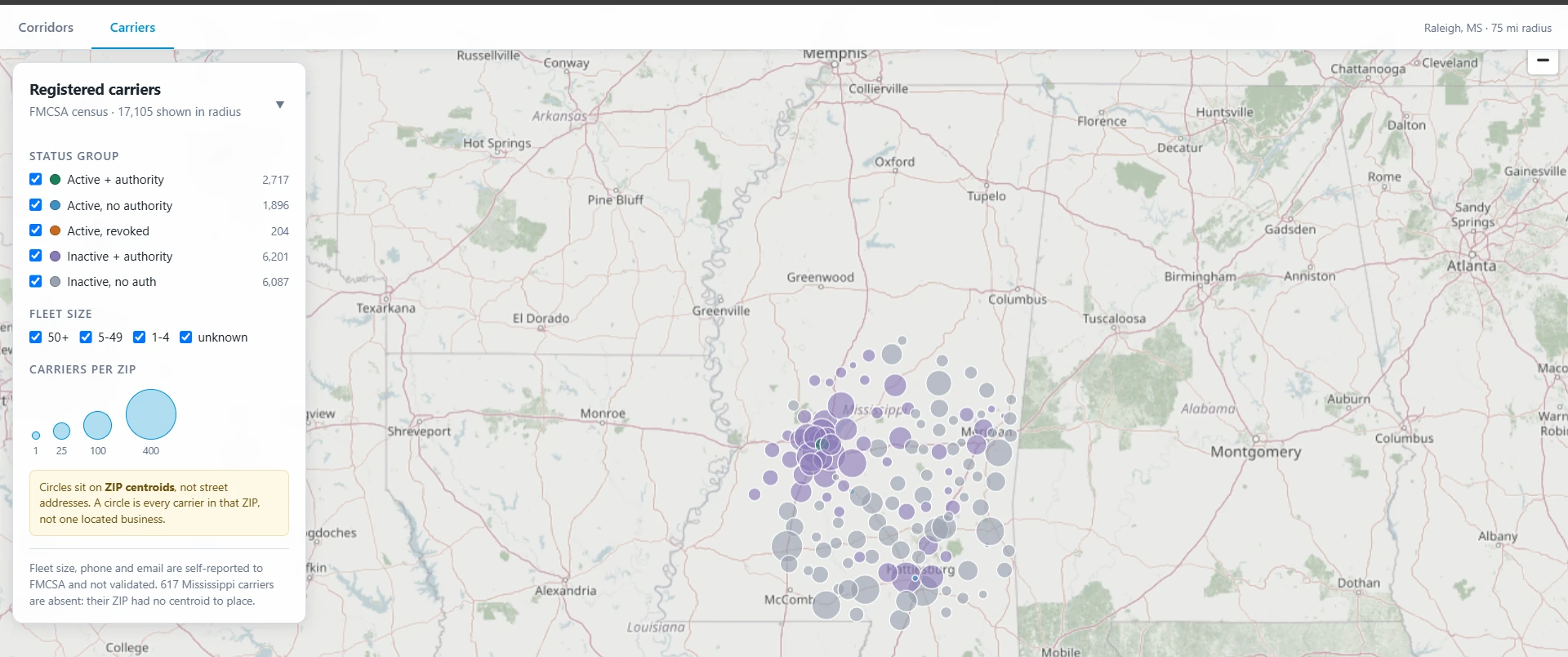Click the green Active + authority color dot
Screen dimensions: 1568x657
point(55,179)
